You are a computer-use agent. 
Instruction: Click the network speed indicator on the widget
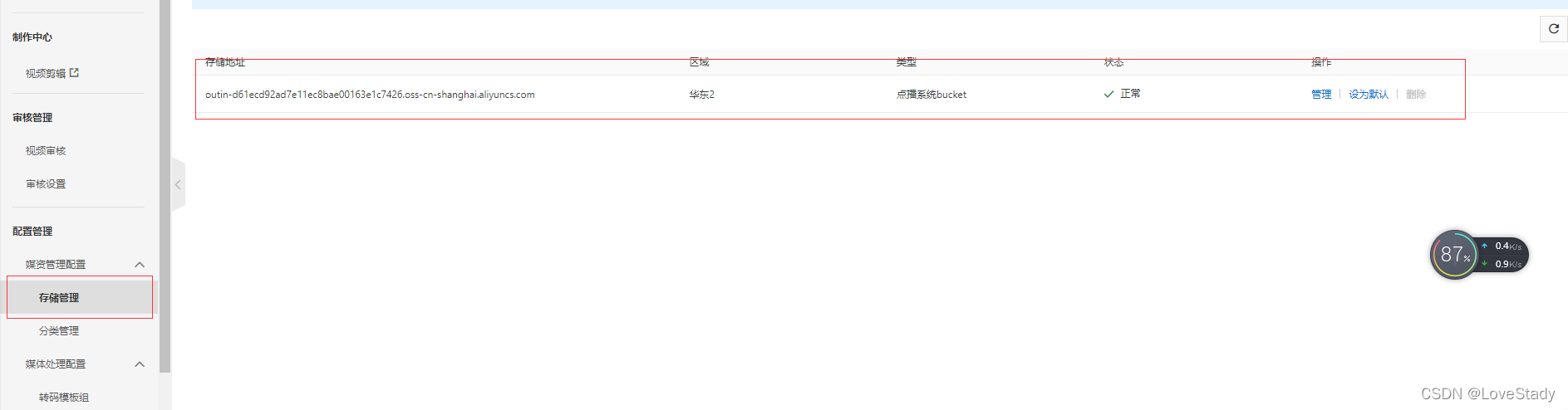point(1503,255)
